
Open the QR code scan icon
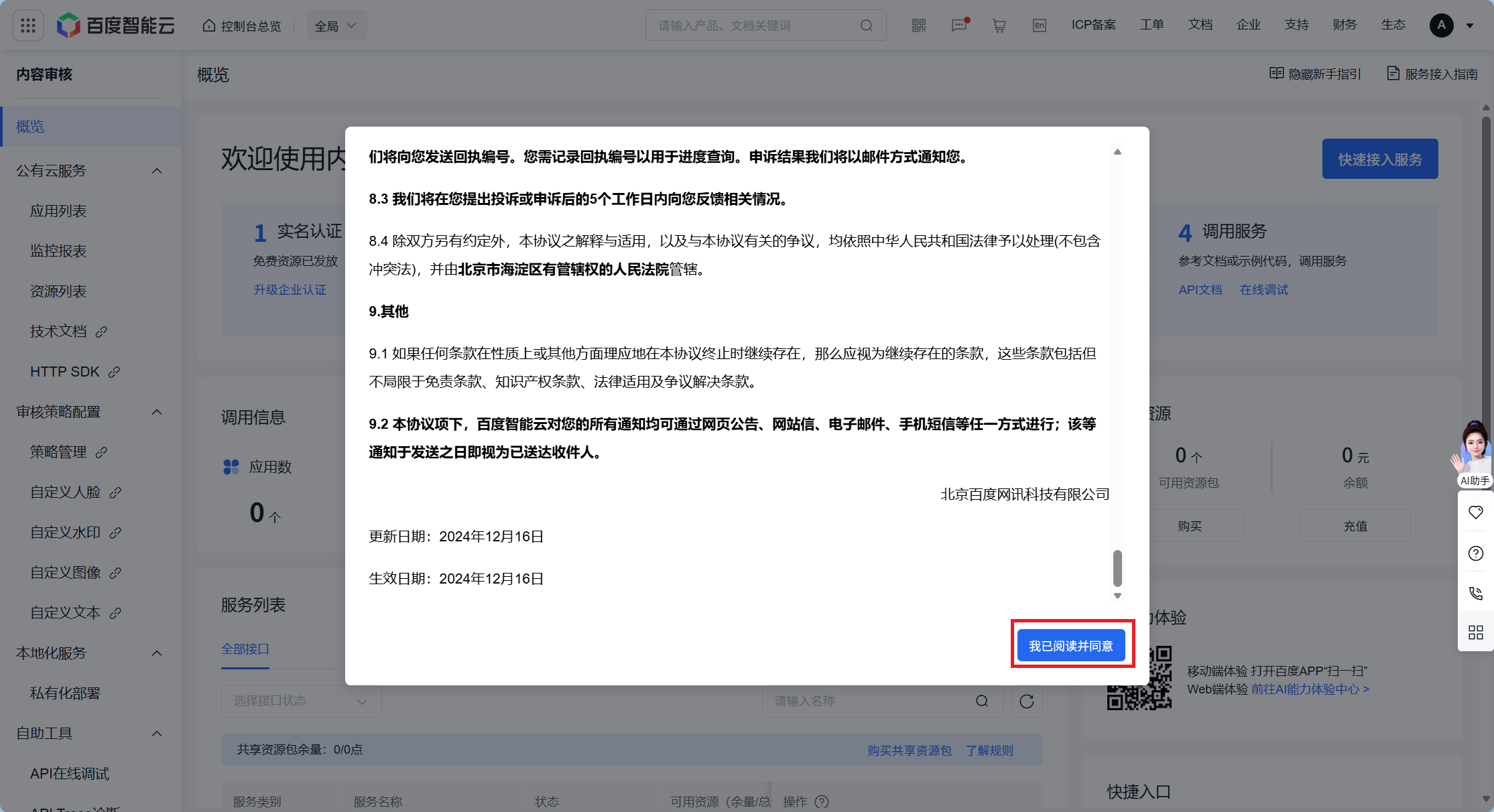click(x=918, y=25)
